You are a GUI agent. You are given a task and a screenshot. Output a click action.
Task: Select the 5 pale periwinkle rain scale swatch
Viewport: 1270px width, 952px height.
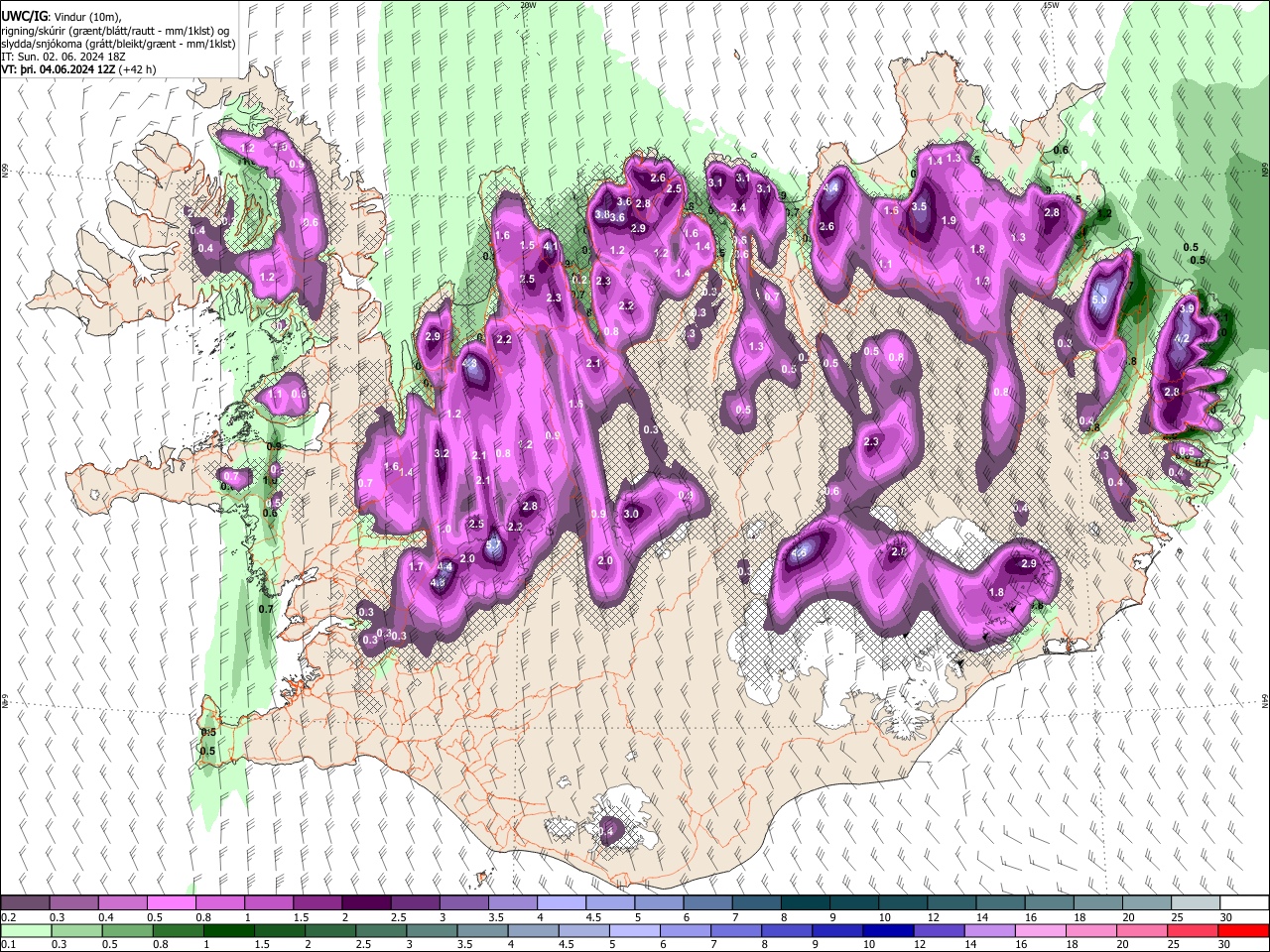(x=635, y=930)
